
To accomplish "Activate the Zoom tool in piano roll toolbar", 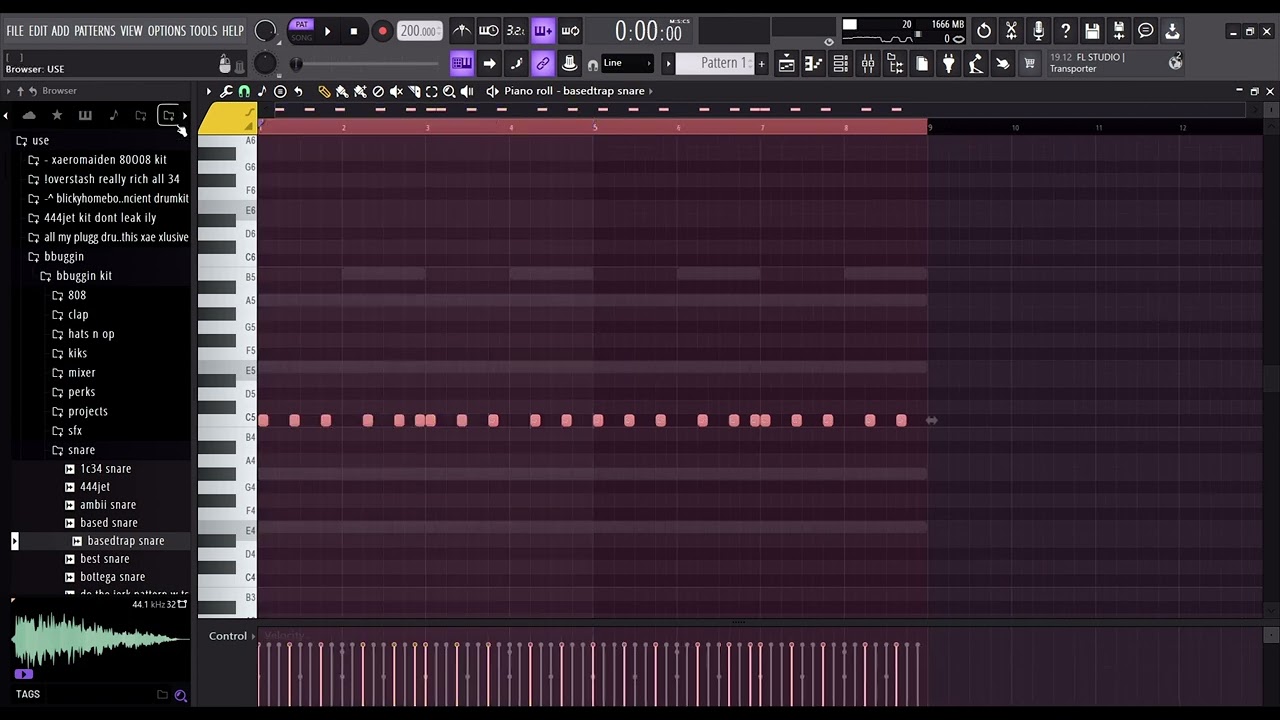I will click(449, 91).
